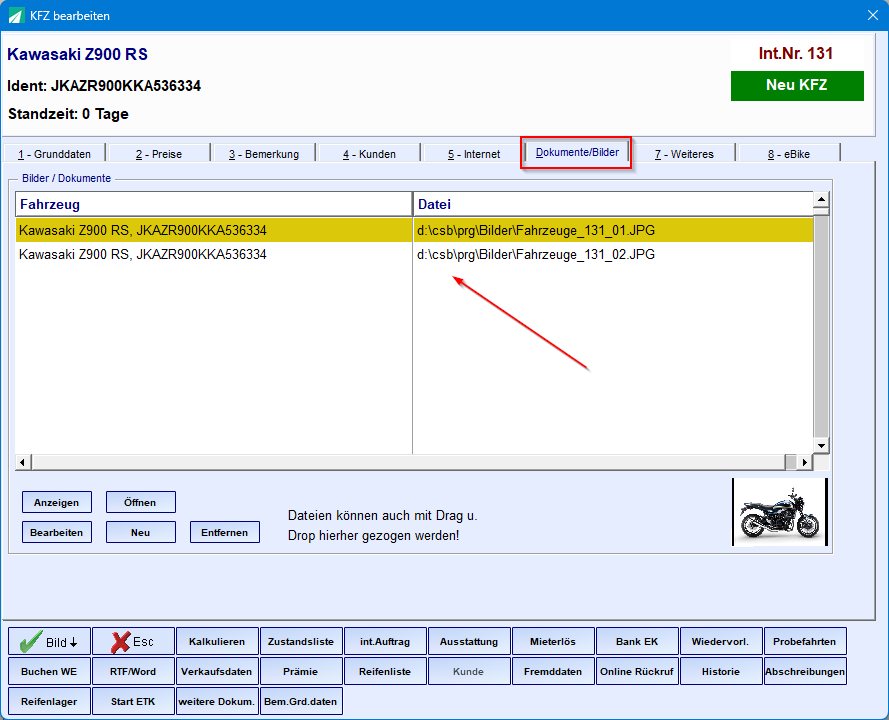Click the Online Rückruf button
The height and width of the screenshot is (720, 889).
(x=637, y=671)
